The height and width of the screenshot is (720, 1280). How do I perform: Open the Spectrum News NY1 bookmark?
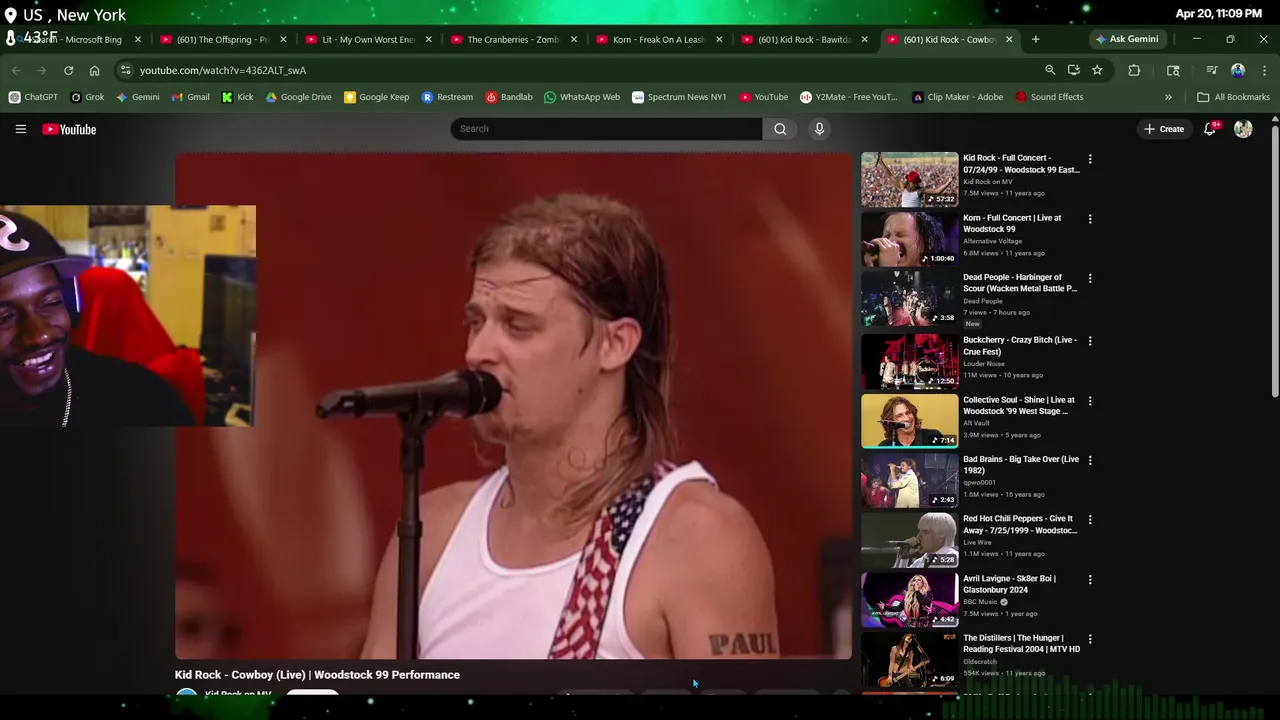click(679, 97)
